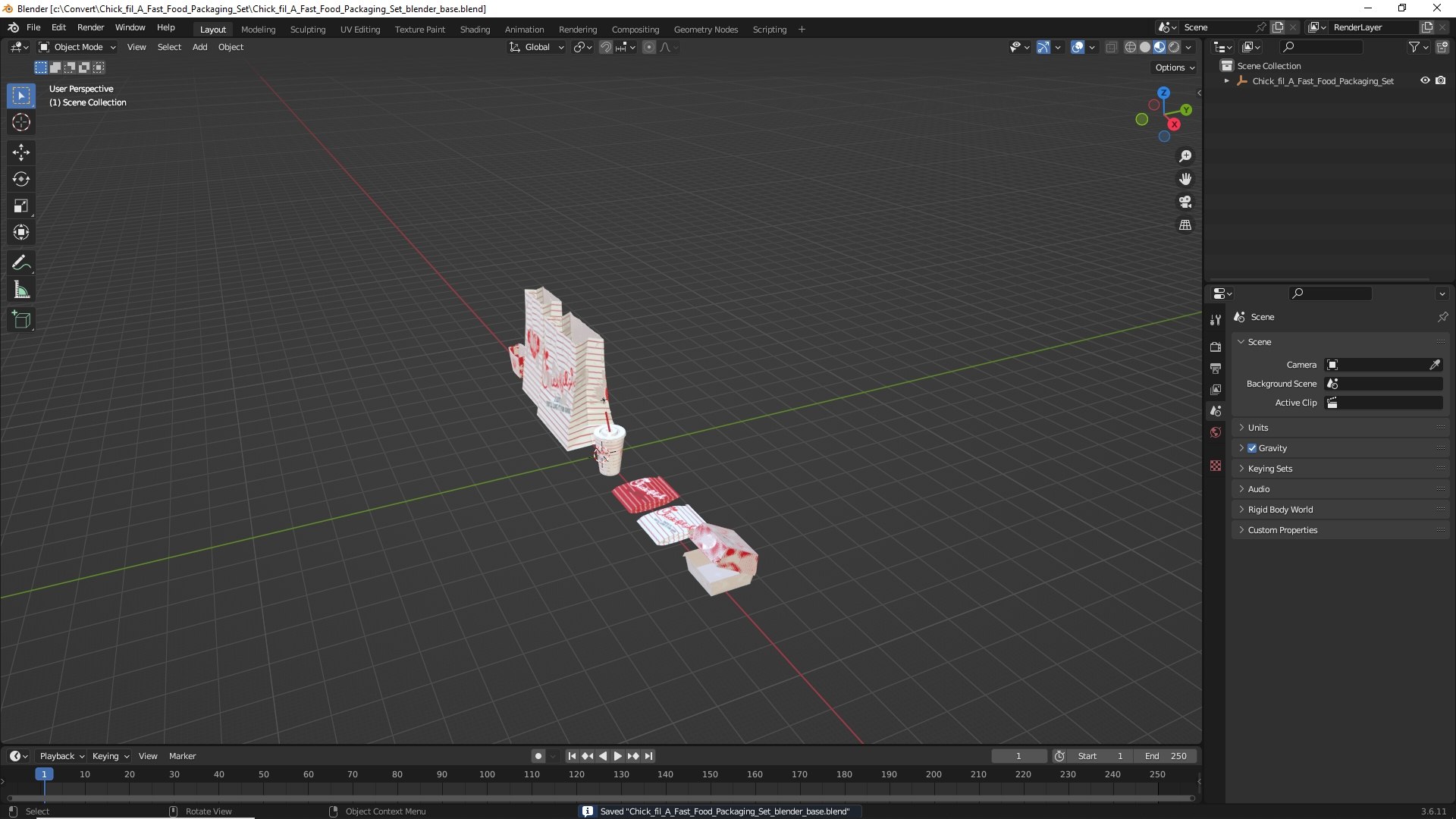Image resolution: width=1456 pixels, height=819 pixels.
Task: Switch to material preview shading
Action: [1159, 47]
